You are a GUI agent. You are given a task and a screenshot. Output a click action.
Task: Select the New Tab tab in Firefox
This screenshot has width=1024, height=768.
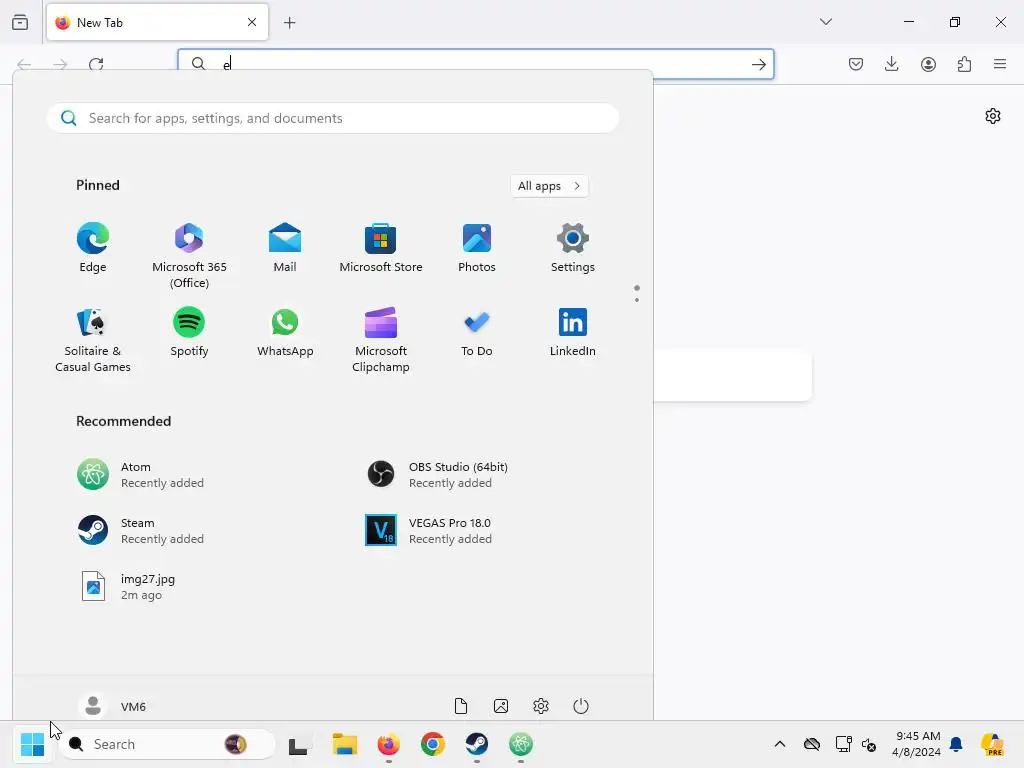157,22
